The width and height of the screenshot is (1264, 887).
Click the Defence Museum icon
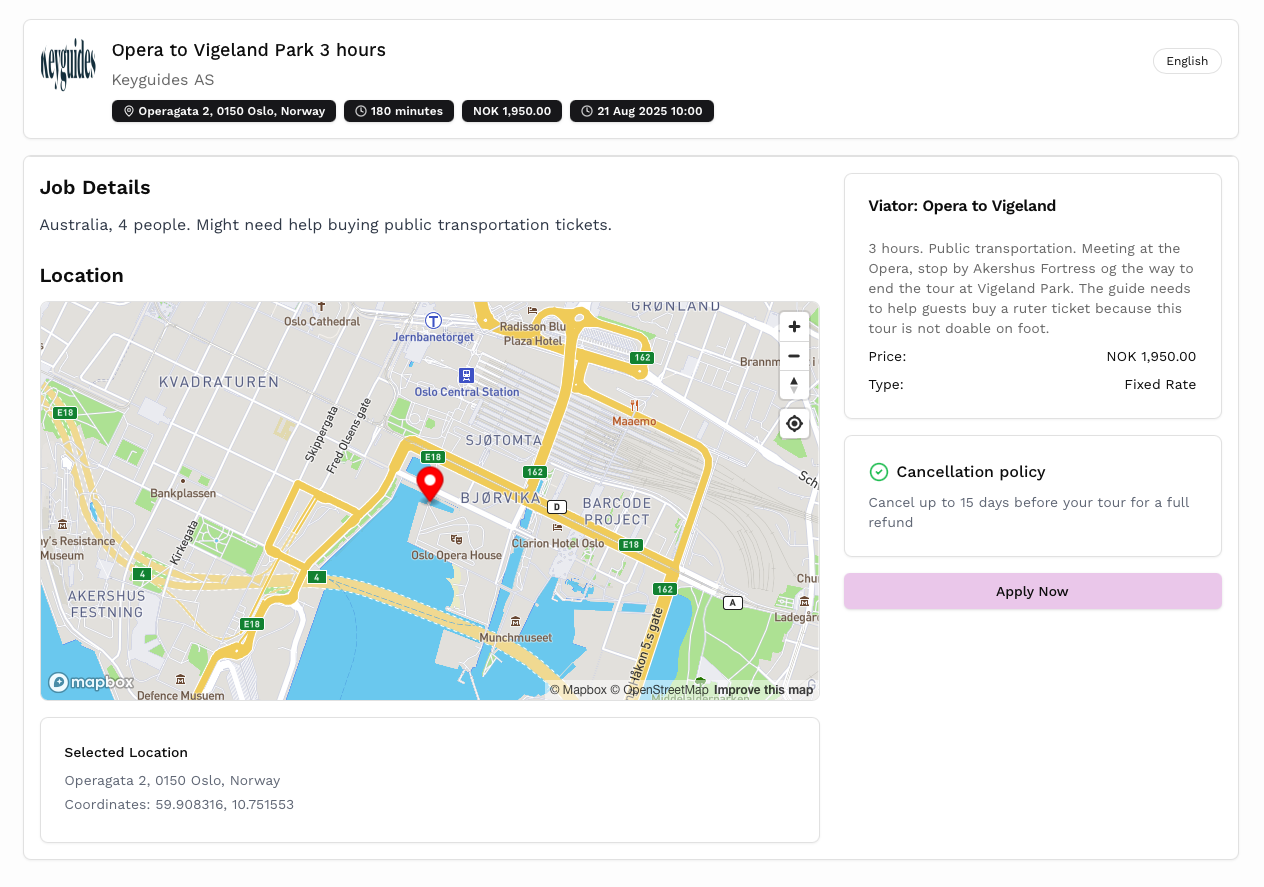180,679
